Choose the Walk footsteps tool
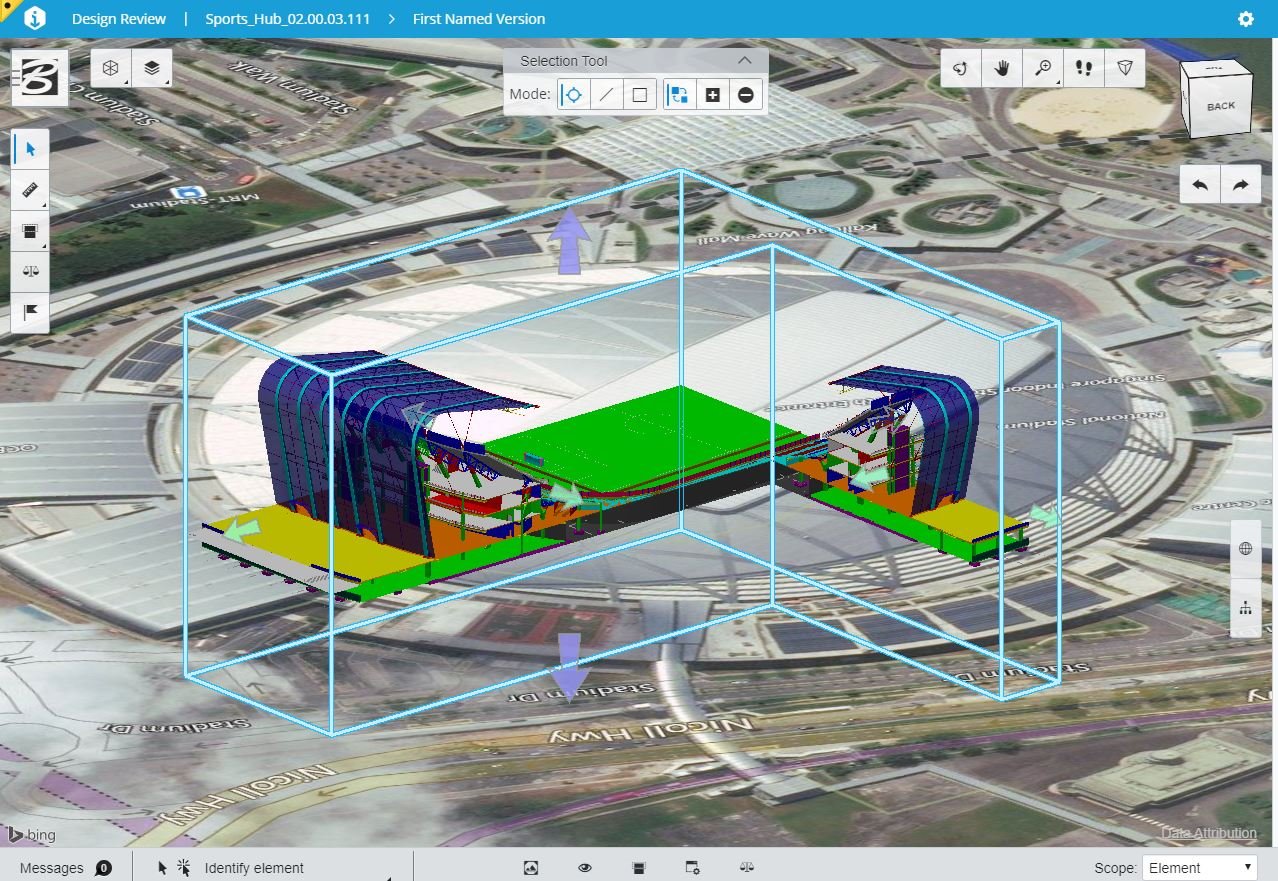The image size is (1278, 881). click(1083, 68)
